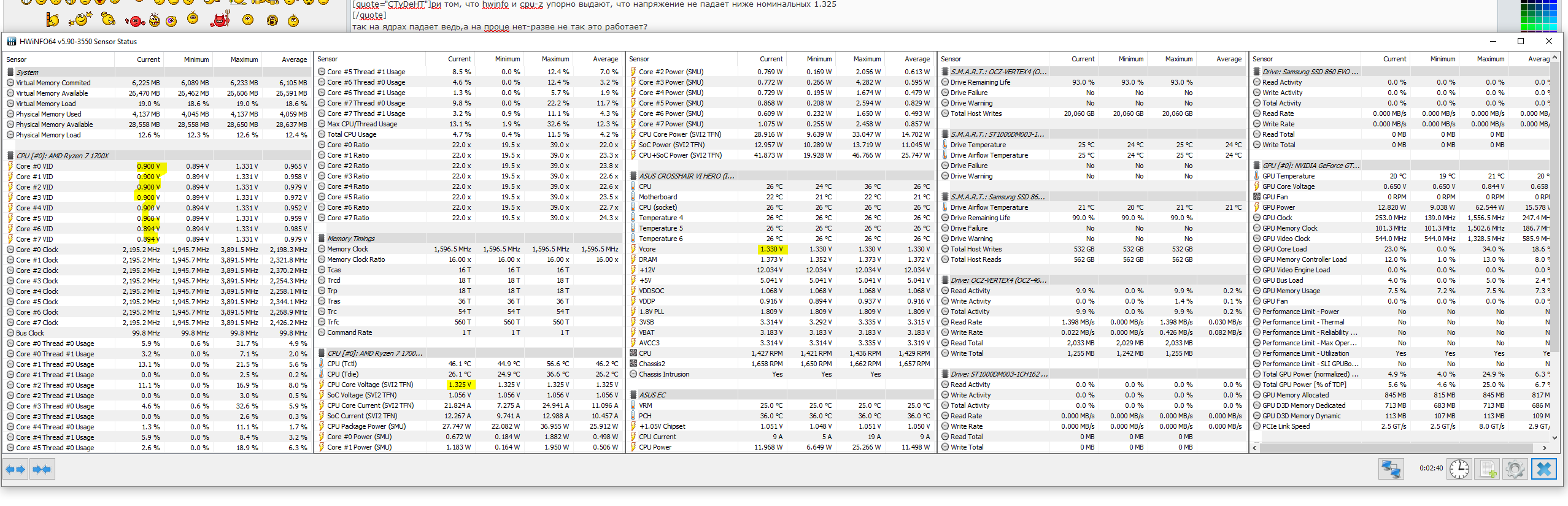This screenshot has width=1568, height=506.
Task: Click the CPU (Tctl) thermometer icon
Action: [322, 364]
